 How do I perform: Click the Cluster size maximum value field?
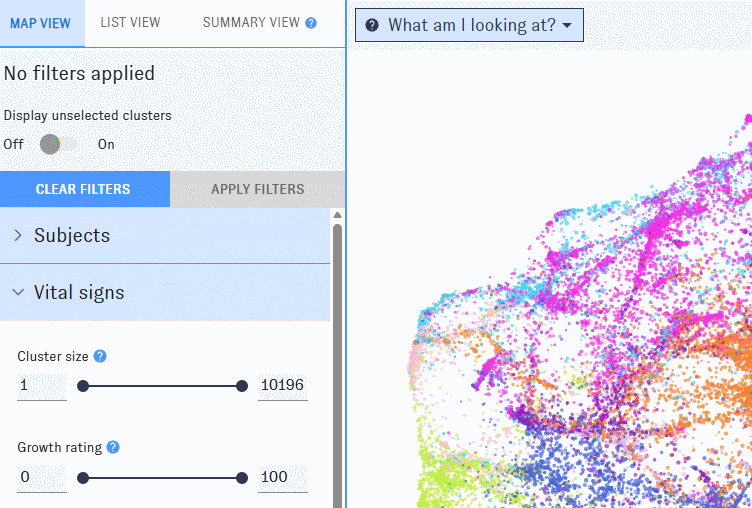pos(282,386)
